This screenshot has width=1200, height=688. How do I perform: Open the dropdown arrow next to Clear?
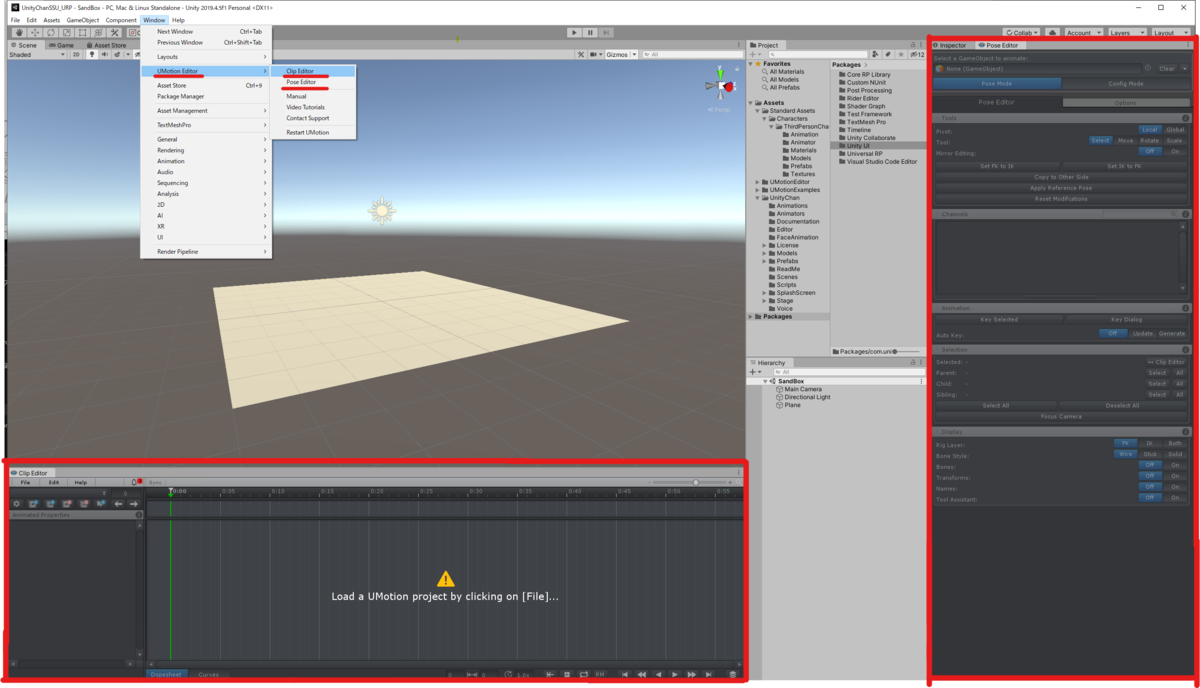point(1184,69)
